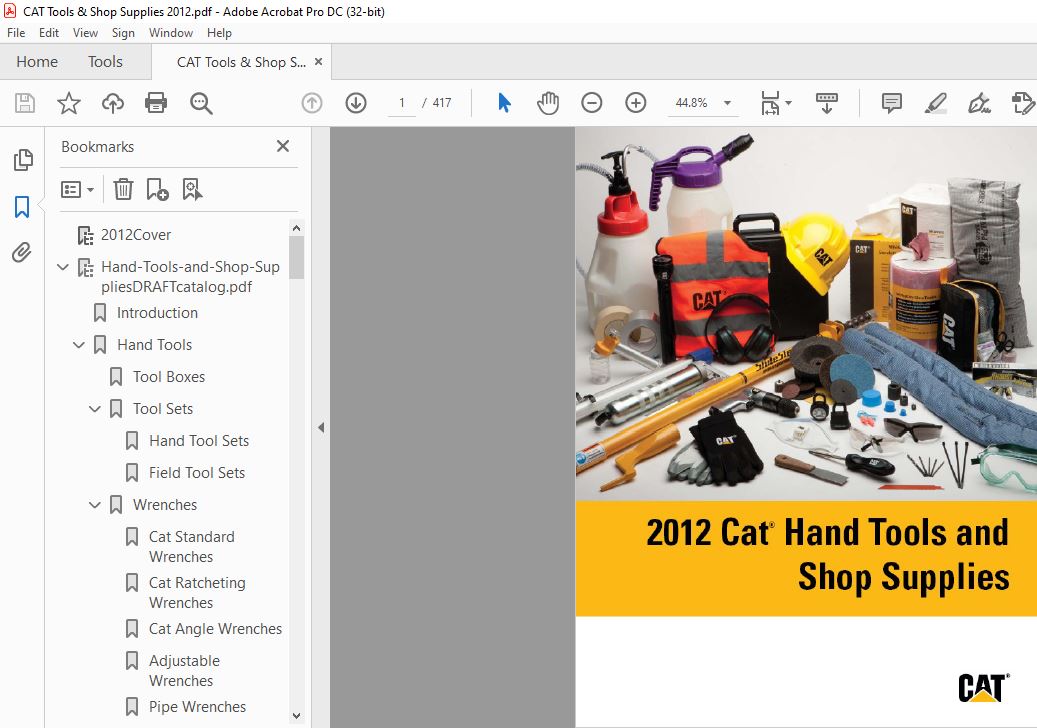This screenshot has height=728, width=1037.
Task: Open Cat Ratcheting Wrenches bookmark
Action: click(x=197, y=593)
